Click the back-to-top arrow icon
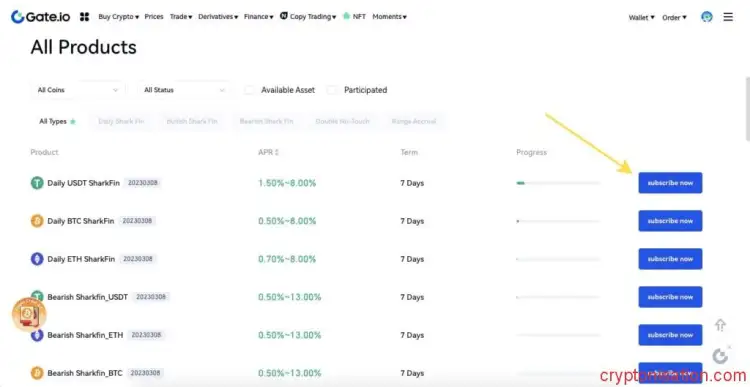Viewport: 750px width, 387px height. coord(720,325)
